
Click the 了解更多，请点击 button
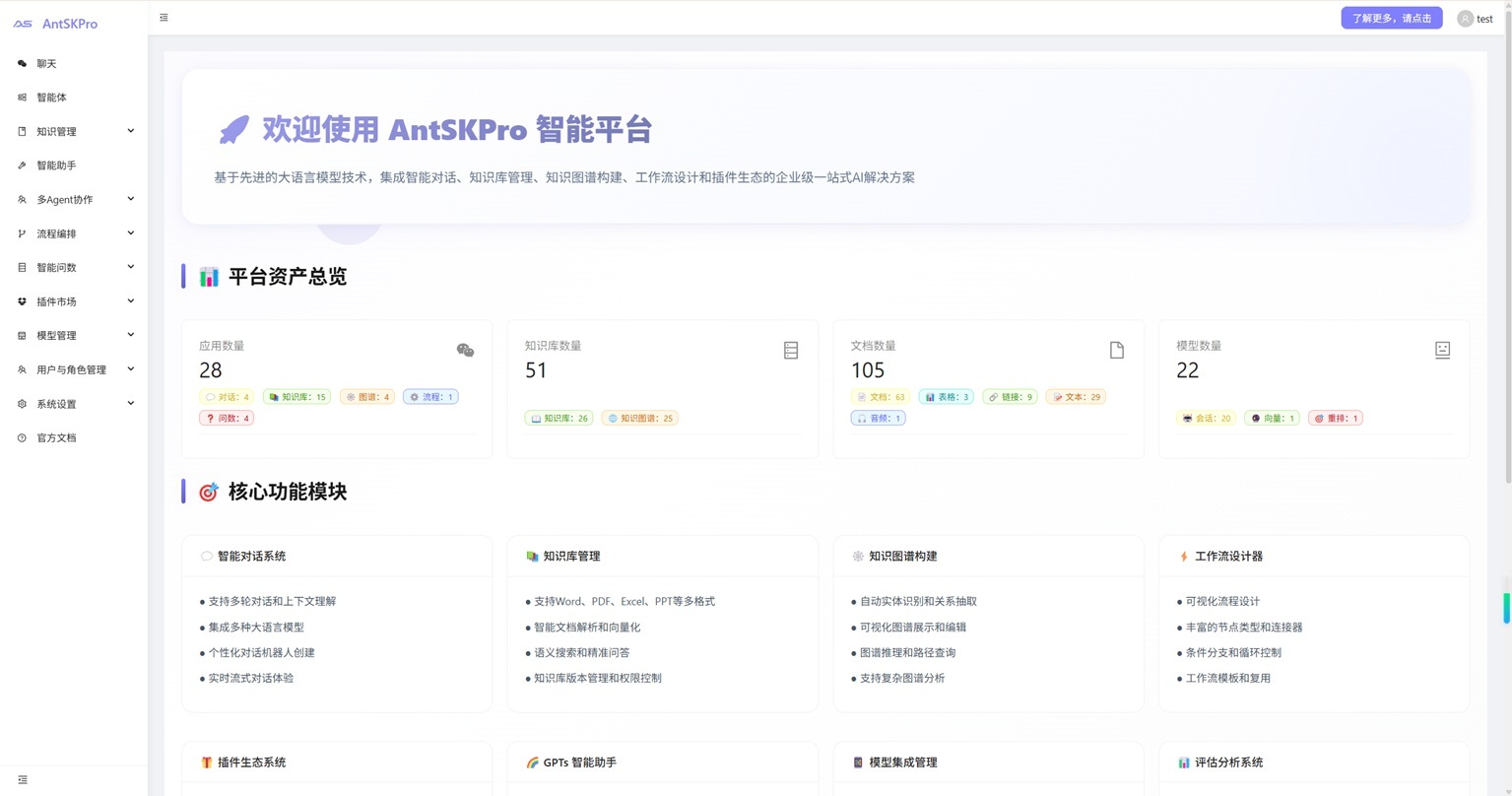[1390, 17]
